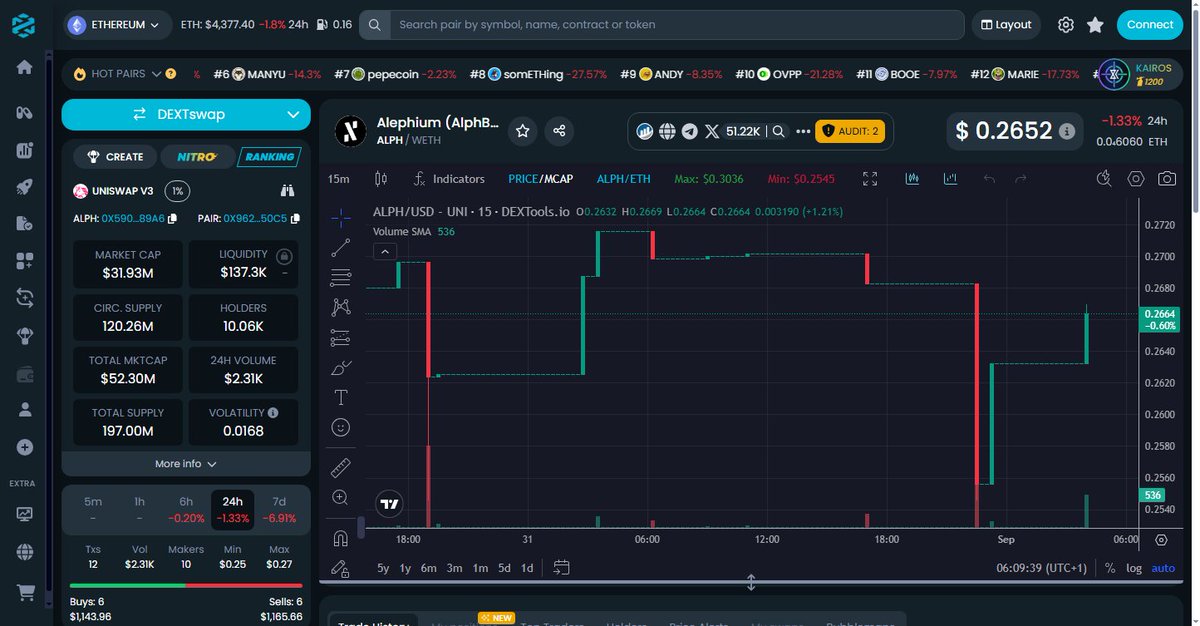Open the X (Twitter) profile with 51.22K followers
The image size is (1200, 626).
click(x=732, y=130)
